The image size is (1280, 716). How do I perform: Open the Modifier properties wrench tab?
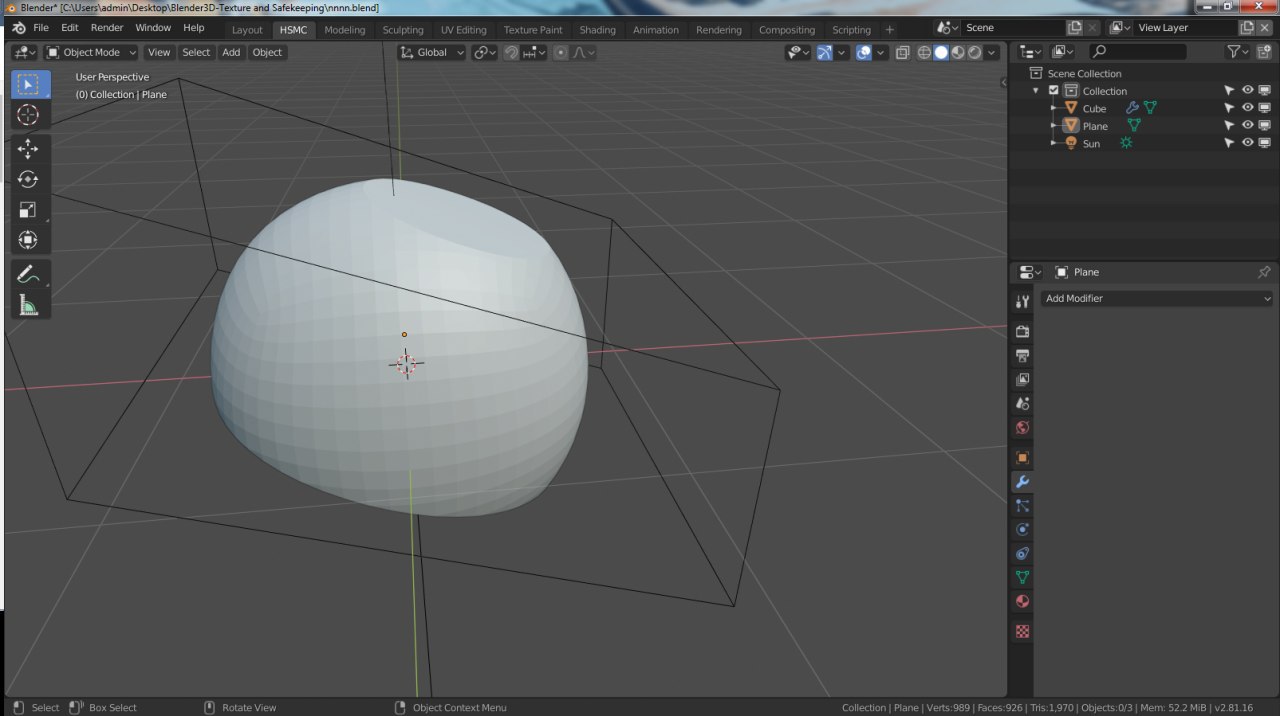tap(1022, 481)
